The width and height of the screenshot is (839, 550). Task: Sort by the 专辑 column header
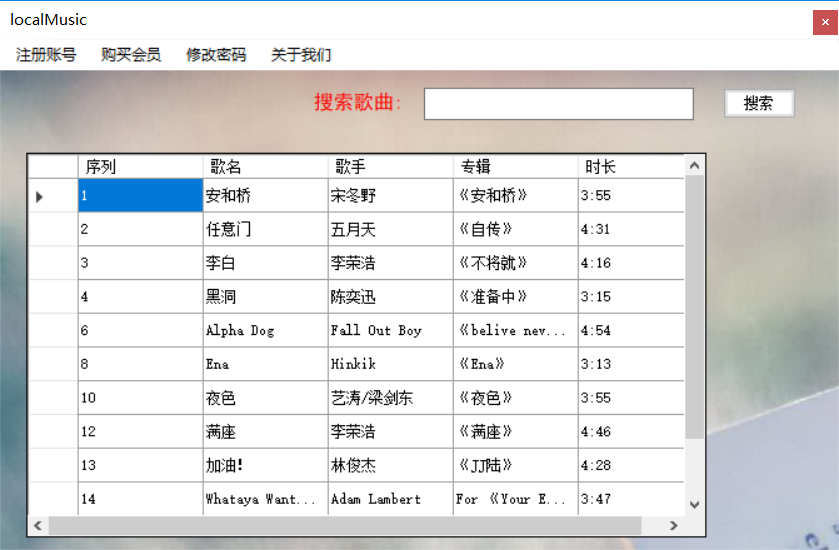(516, 166)
